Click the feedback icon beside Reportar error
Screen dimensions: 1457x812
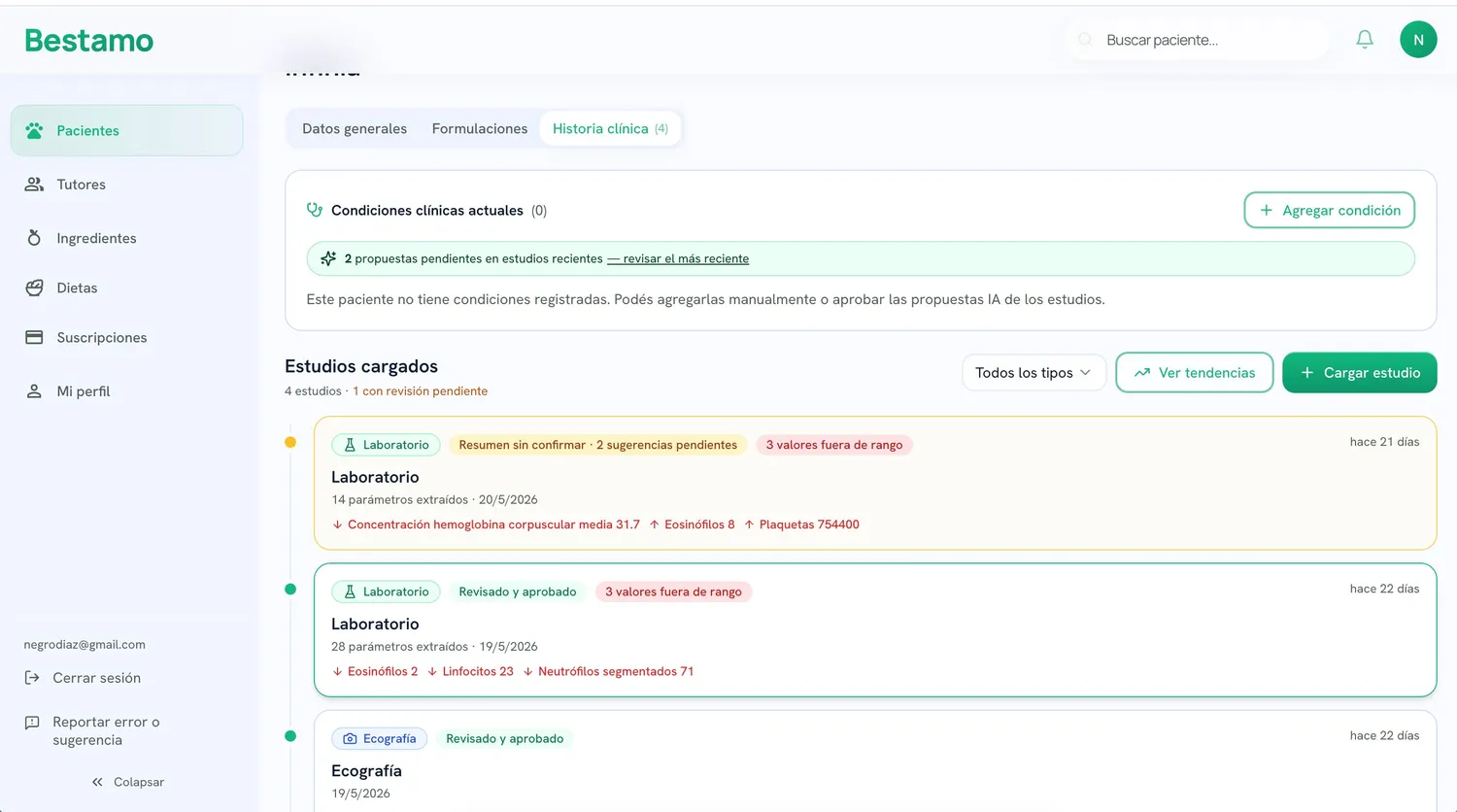tap(32, 723)
